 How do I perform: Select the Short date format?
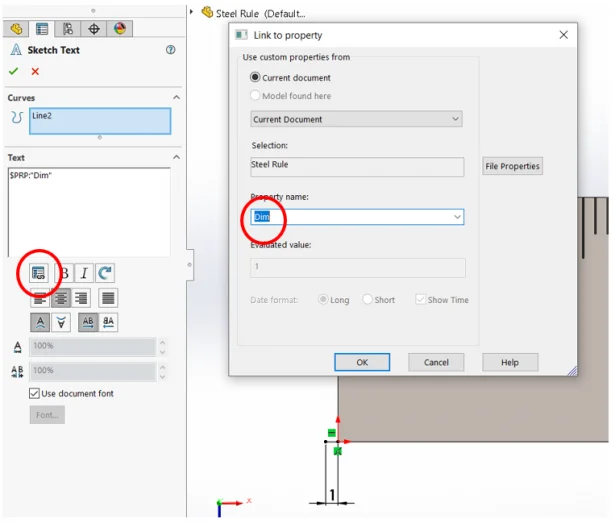[367, 299]
